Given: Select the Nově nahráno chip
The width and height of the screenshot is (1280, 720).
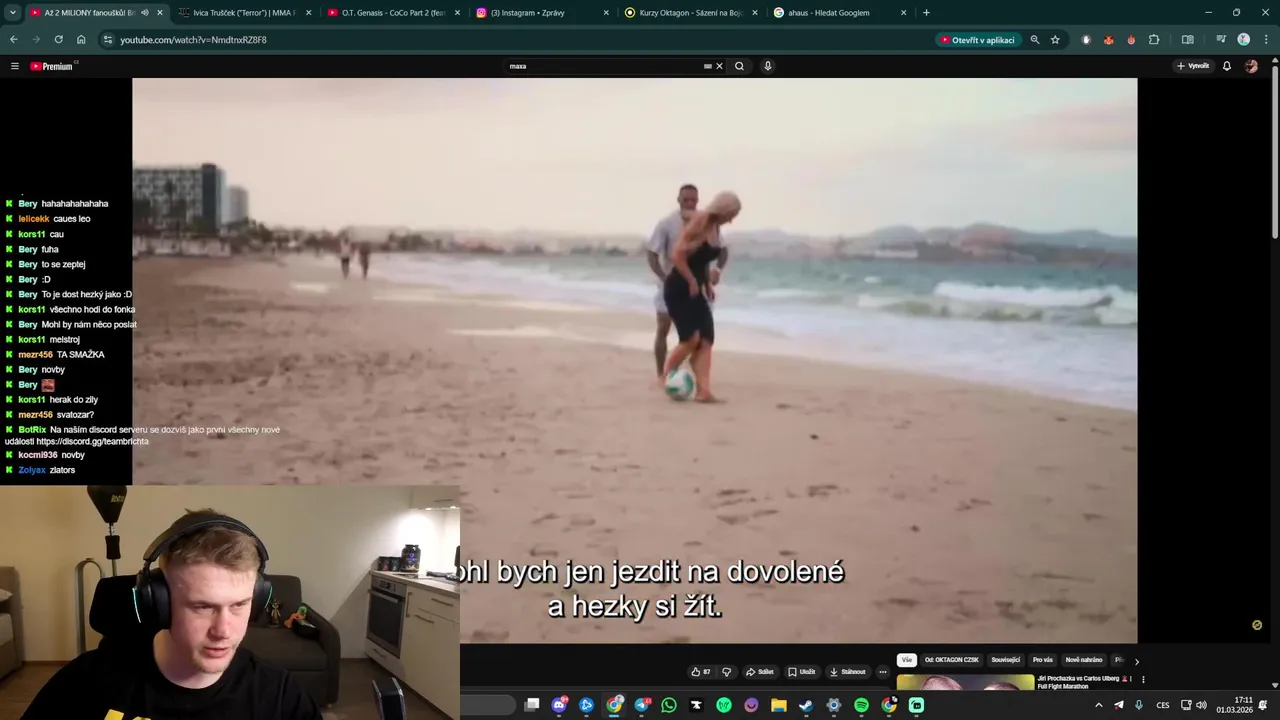Looking at the screenshot, I should (1083, 660).
